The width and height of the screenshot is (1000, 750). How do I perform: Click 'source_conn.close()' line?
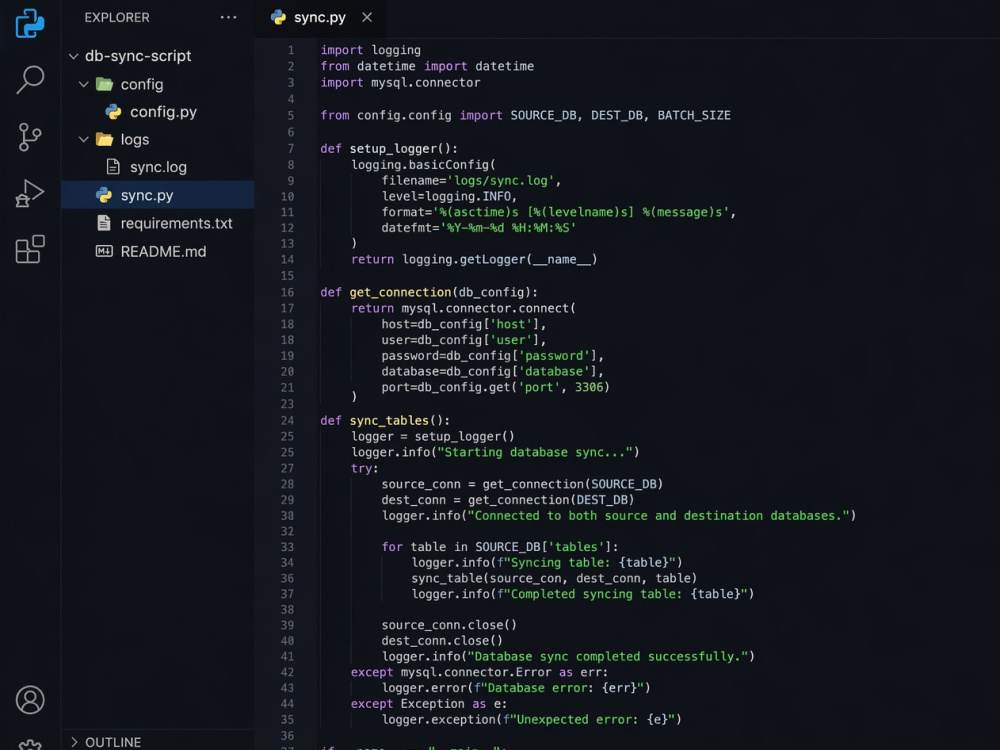(x=449, y=625)
